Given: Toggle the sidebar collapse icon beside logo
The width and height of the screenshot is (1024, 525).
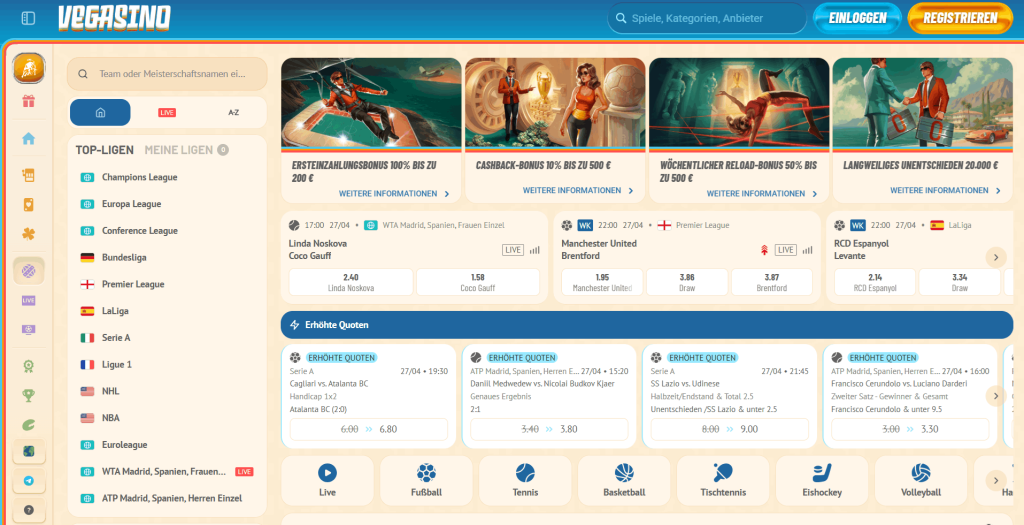Looking at the screenshot, I should 28,18.
